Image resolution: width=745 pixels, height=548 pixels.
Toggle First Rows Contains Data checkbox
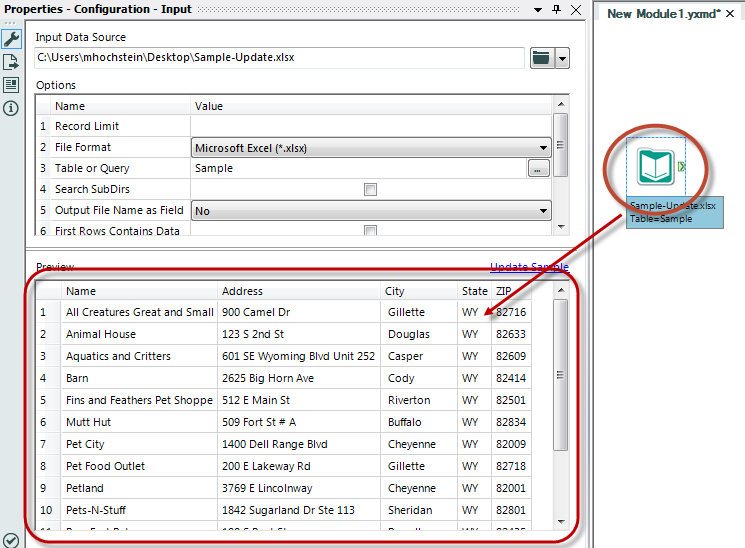click(370, 231)
